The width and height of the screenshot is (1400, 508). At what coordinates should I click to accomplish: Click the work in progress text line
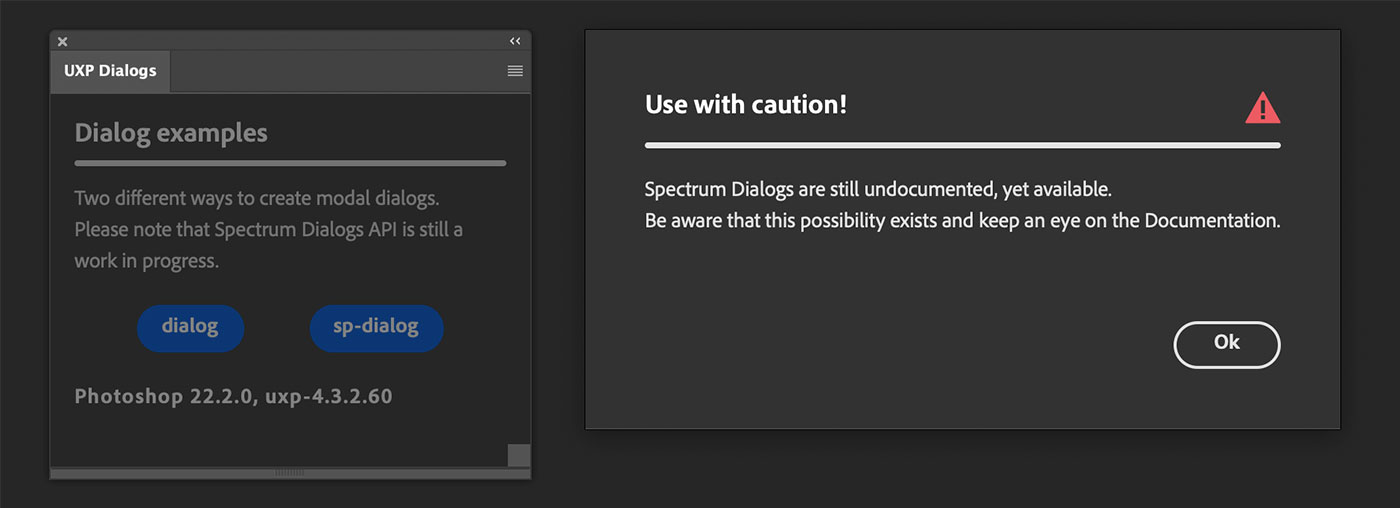[x=146, y=261]
